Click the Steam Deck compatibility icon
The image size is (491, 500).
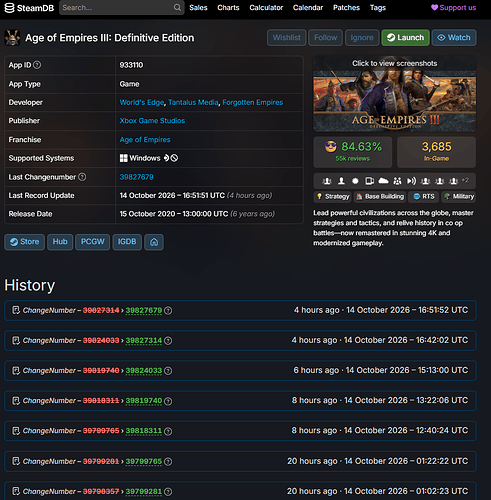click(166, 158)
